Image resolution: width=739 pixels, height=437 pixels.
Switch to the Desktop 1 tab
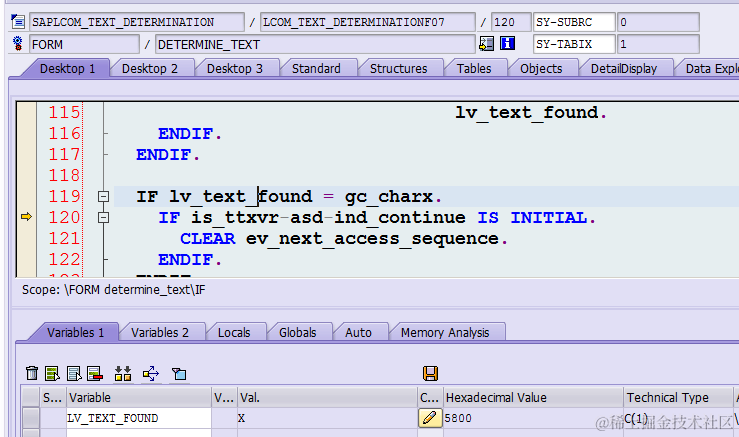coord(67,68)
